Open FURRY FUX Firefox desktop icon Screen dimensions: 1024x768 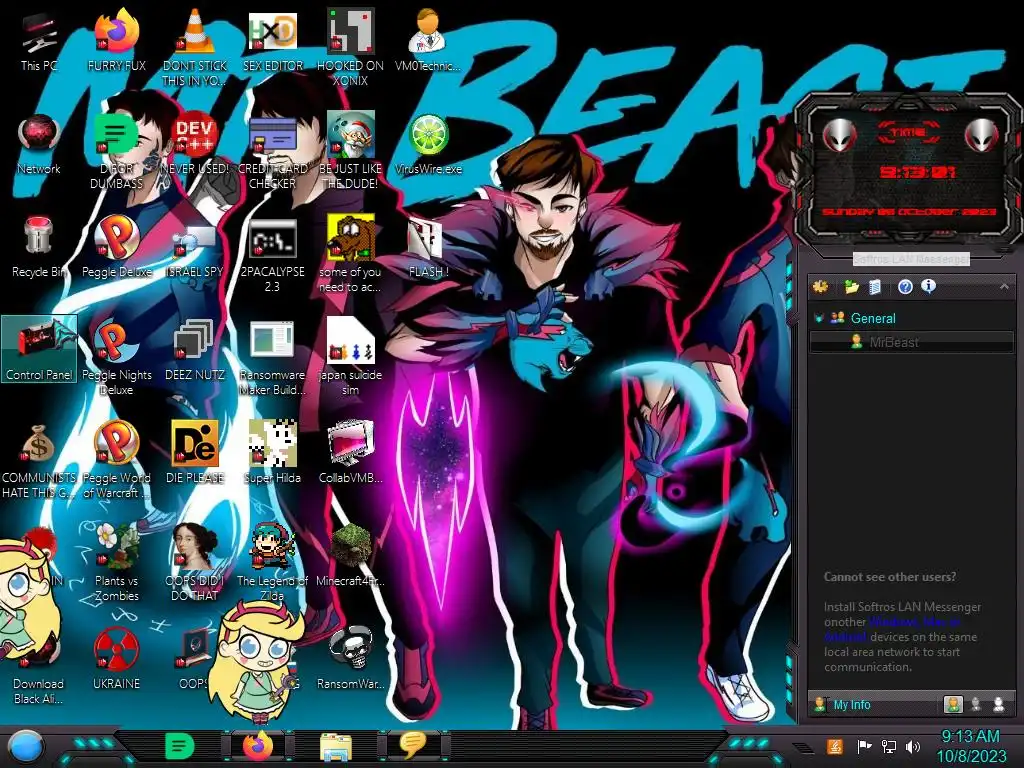[x=117, y=41]
